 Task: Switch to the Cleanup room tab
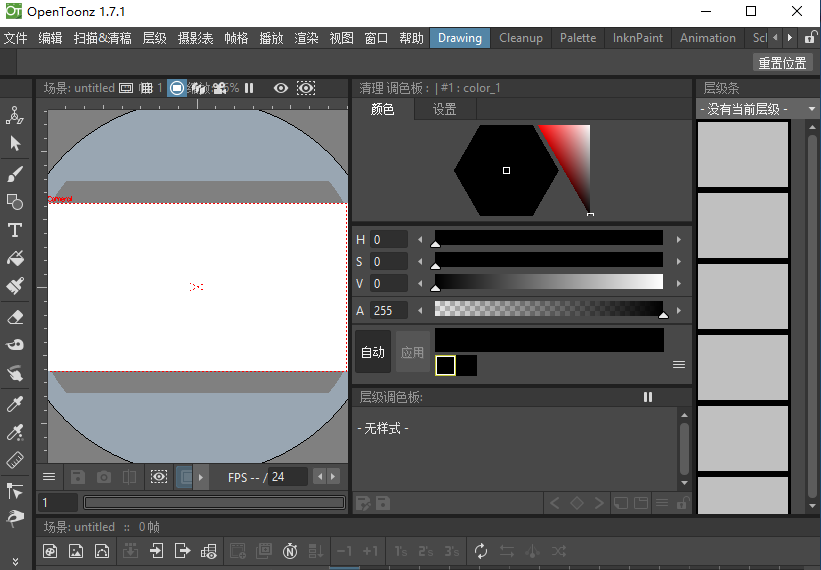coord(520,38)
